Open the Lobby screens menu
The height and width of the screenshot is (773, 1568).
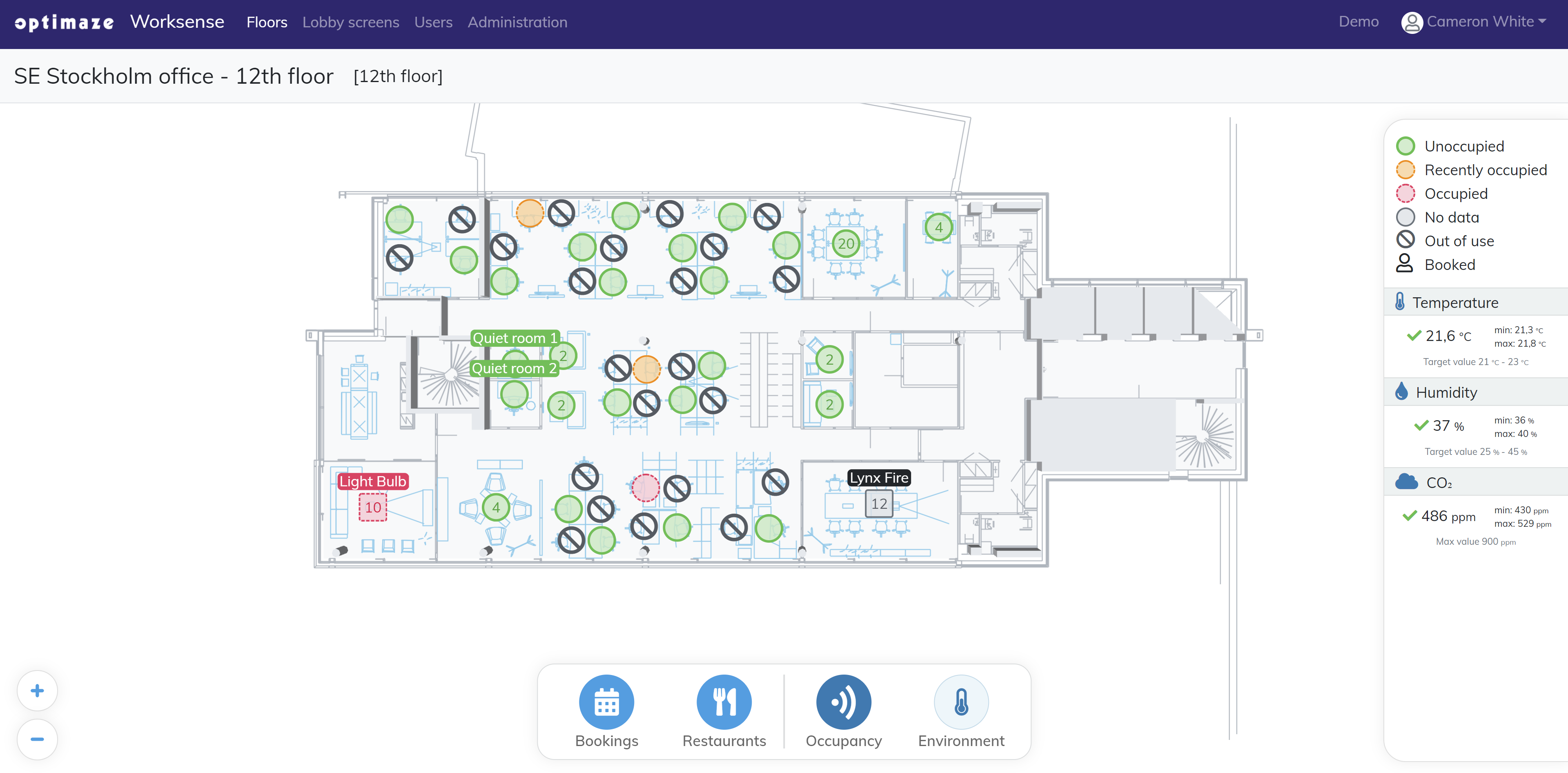351,22
